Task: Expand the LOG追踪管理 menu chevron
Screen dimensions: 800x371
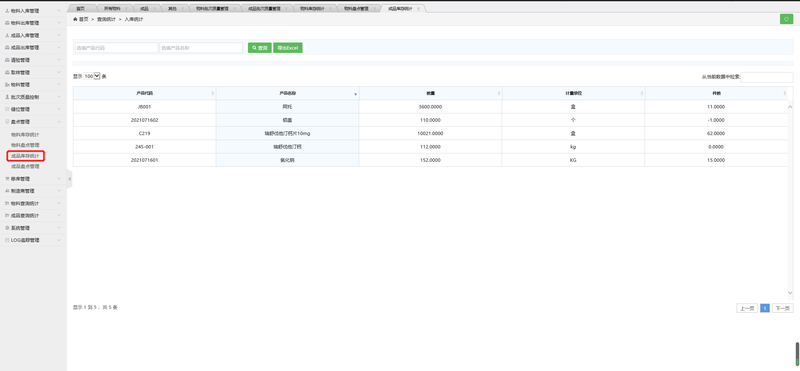Action: point(59,240)
